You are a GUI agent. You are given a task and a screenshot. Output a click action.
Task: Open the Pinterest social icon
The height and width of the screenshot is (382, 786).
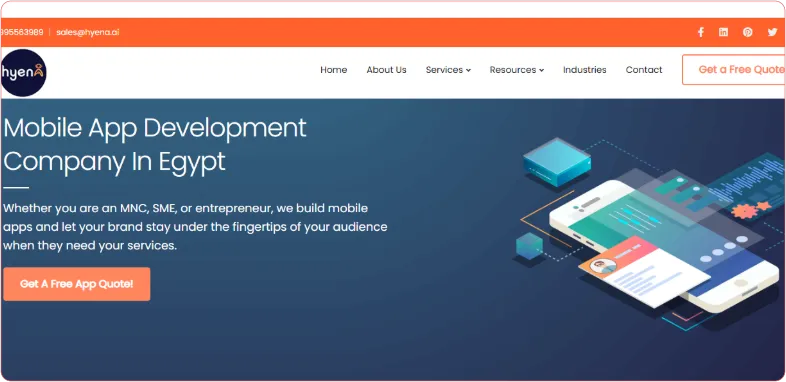(x=747, y=32)
